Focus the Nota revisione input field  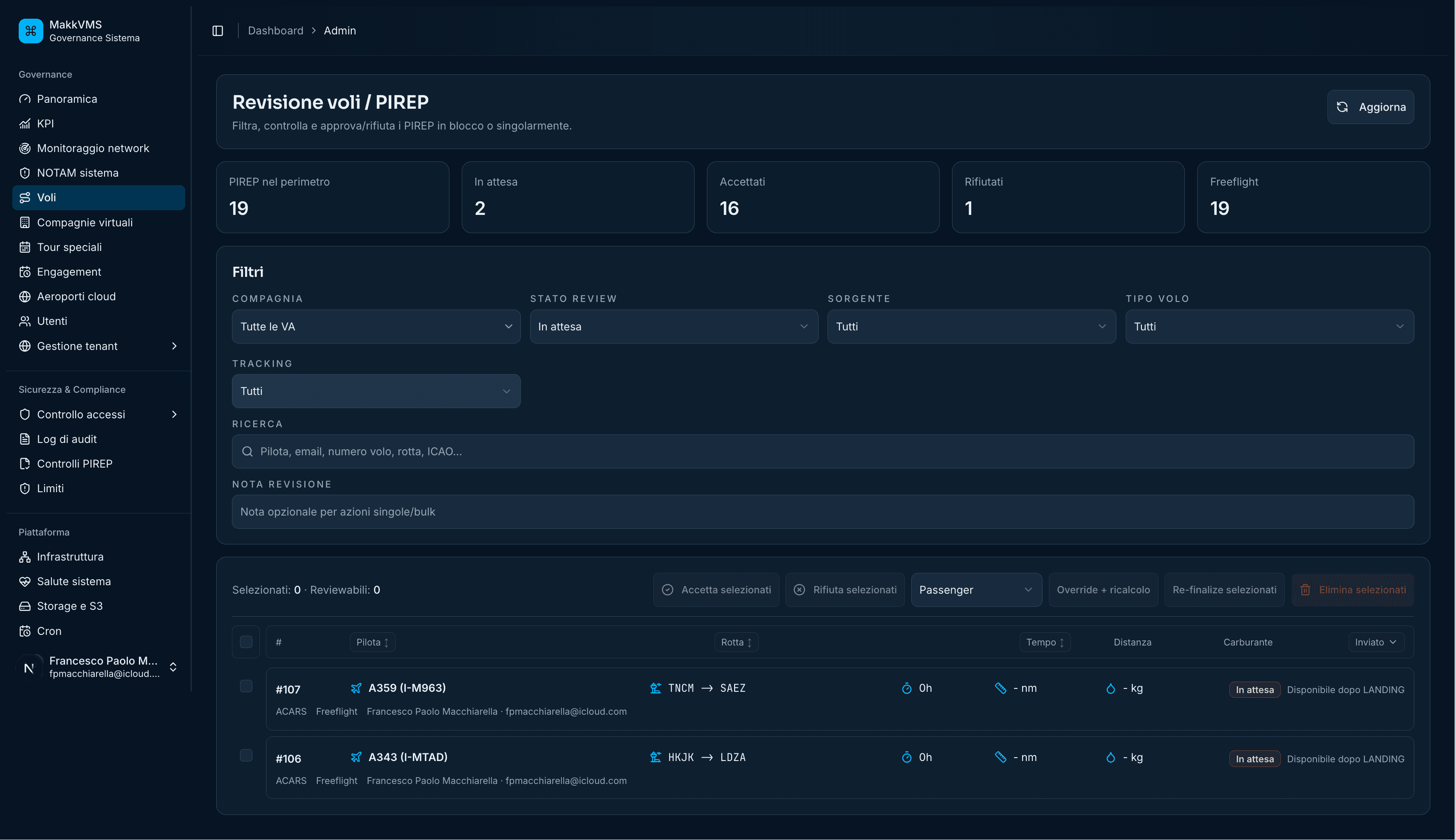[x=822, y=512]
